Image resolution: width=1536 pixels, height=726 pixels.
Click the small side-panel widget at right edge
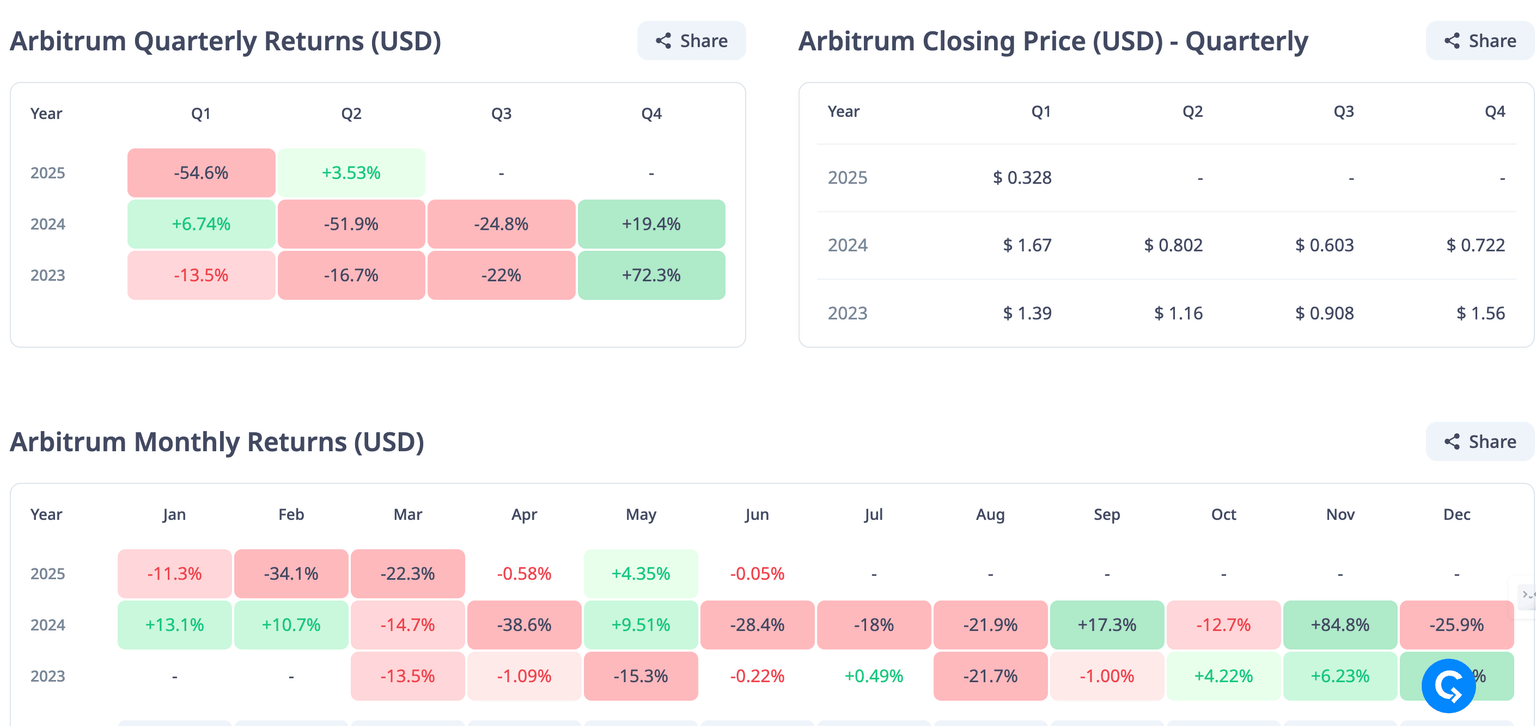tap(1527, 595)
